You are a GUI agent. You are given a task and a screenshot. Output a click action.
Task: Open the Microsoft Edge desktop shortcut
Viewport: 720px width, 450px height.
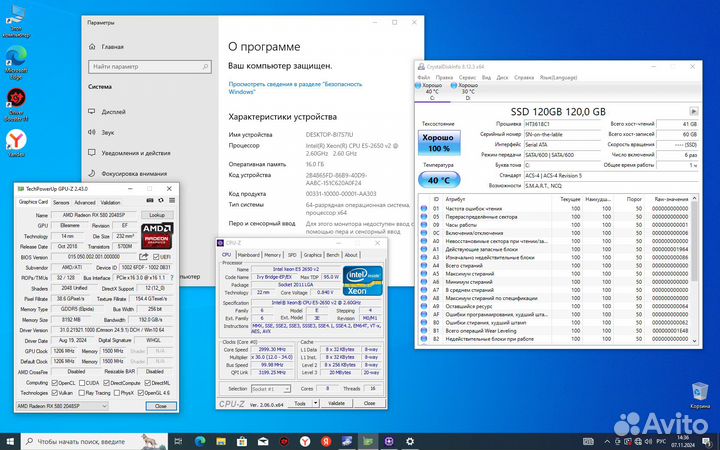pos(16,62)
